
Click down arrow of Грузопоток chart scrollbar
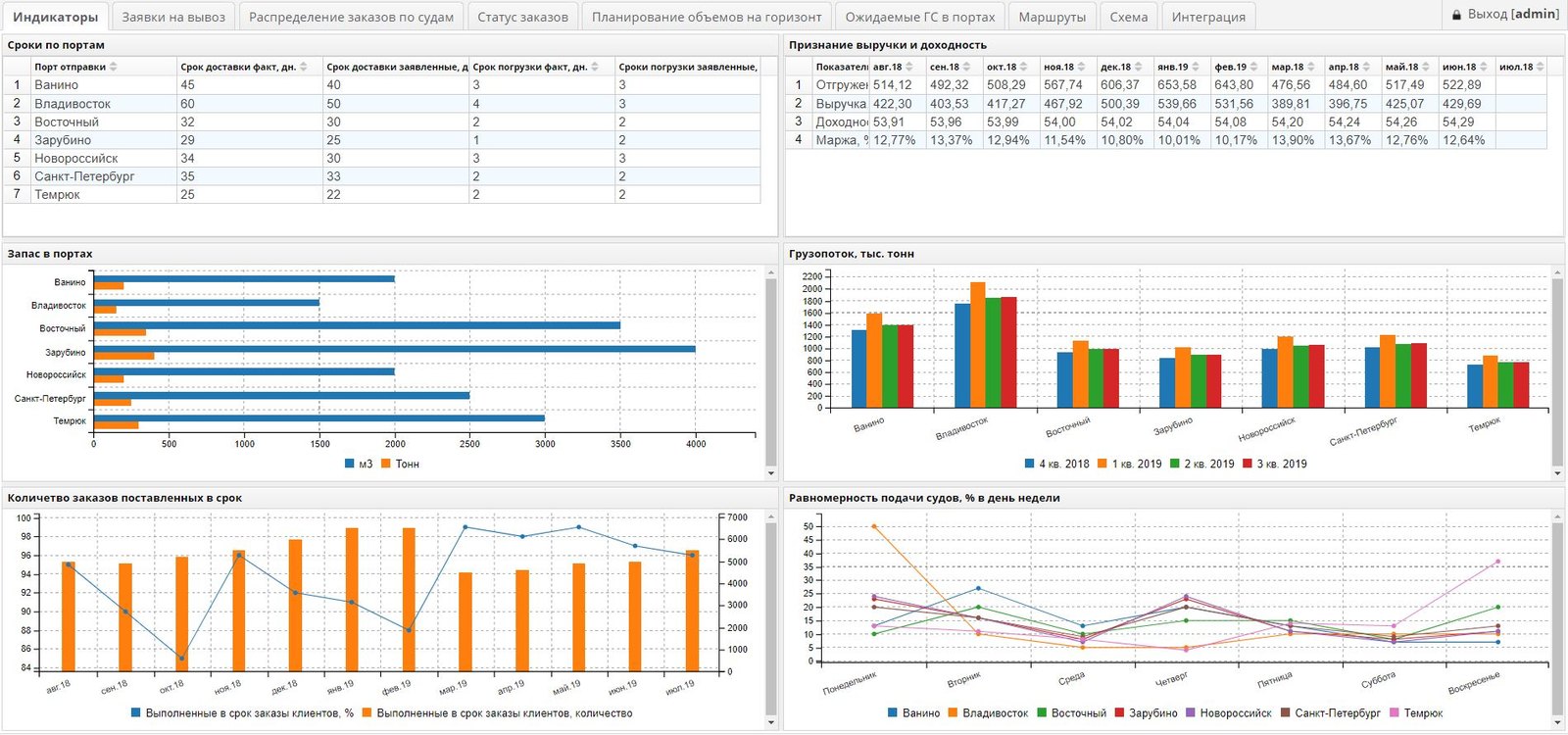pyautogui.click(x=1557, y=473)
